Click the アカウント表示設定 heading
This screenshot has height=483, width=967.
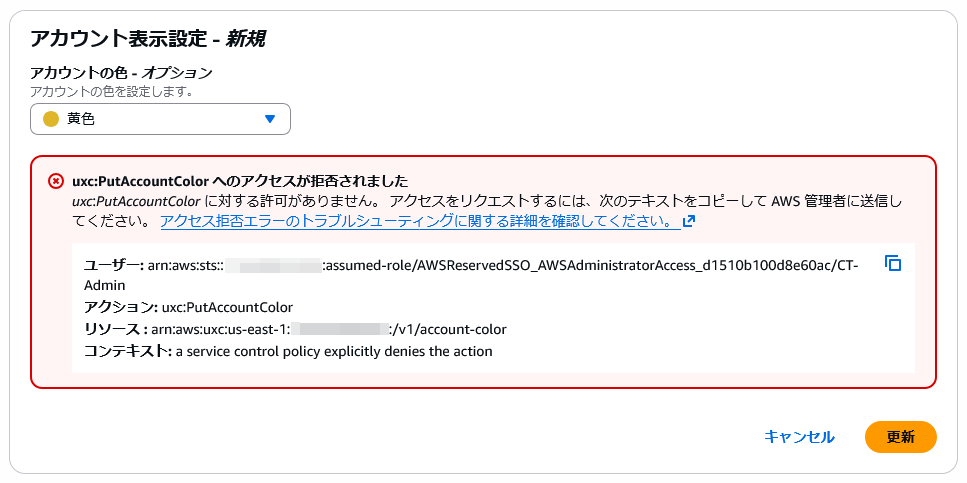[x=148, y=39]
